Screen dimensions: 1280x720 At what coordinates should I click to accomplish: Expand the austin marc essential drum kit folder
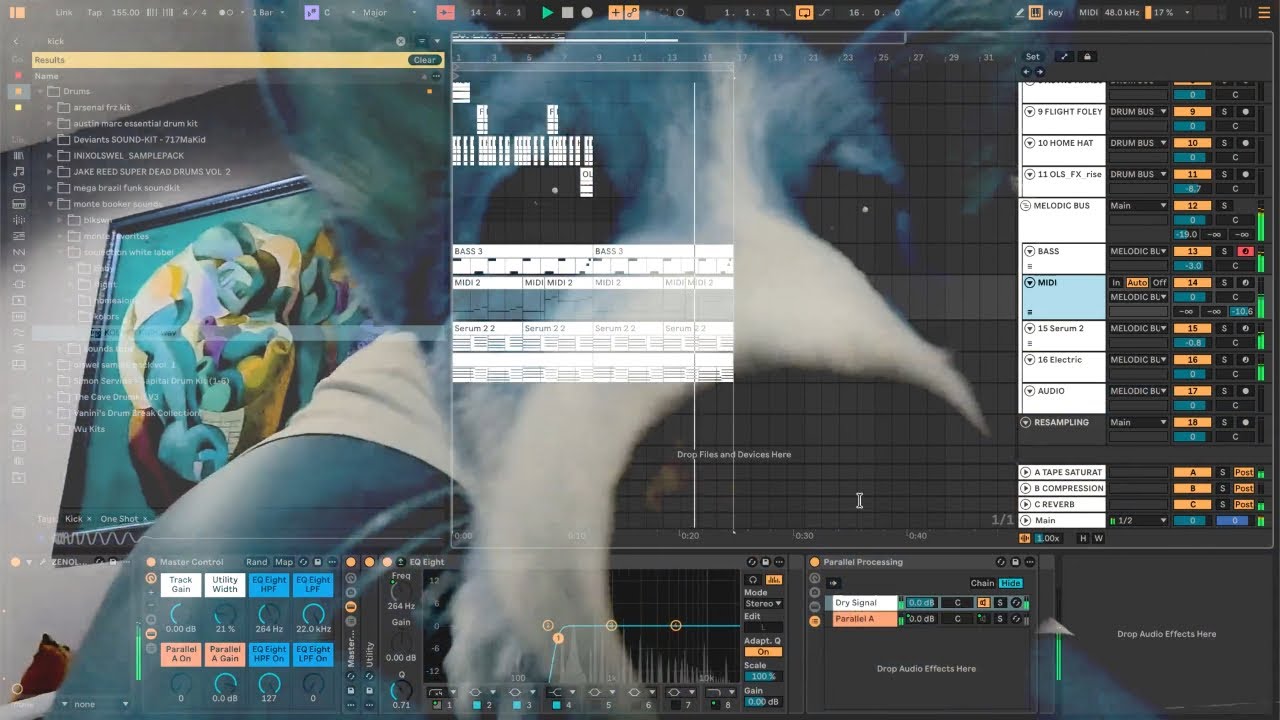pyautogui.click(x=52, y=124)
